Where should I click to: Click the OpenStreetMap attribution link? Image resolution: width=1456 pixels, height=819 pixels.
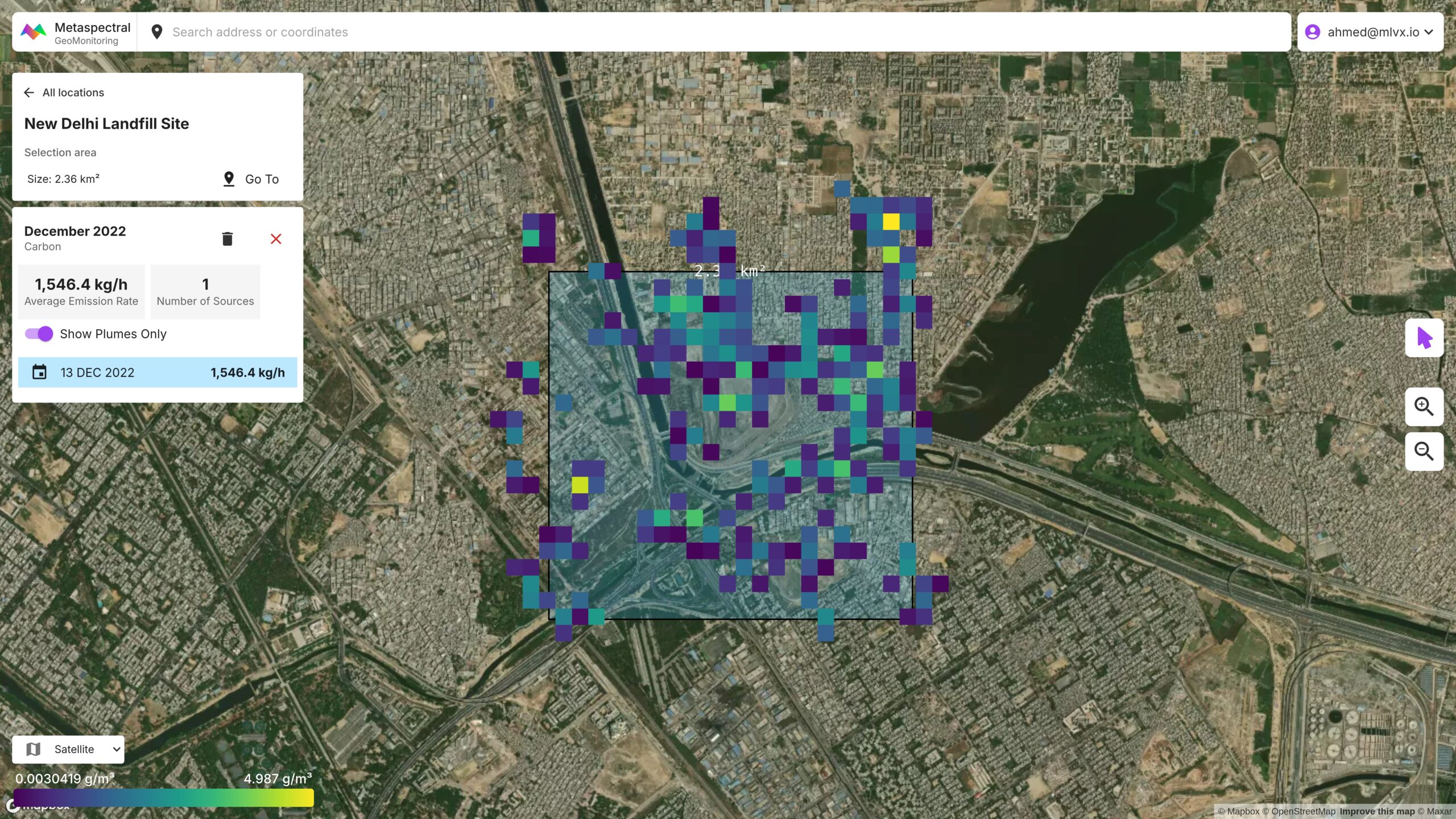click(1303, 812)
